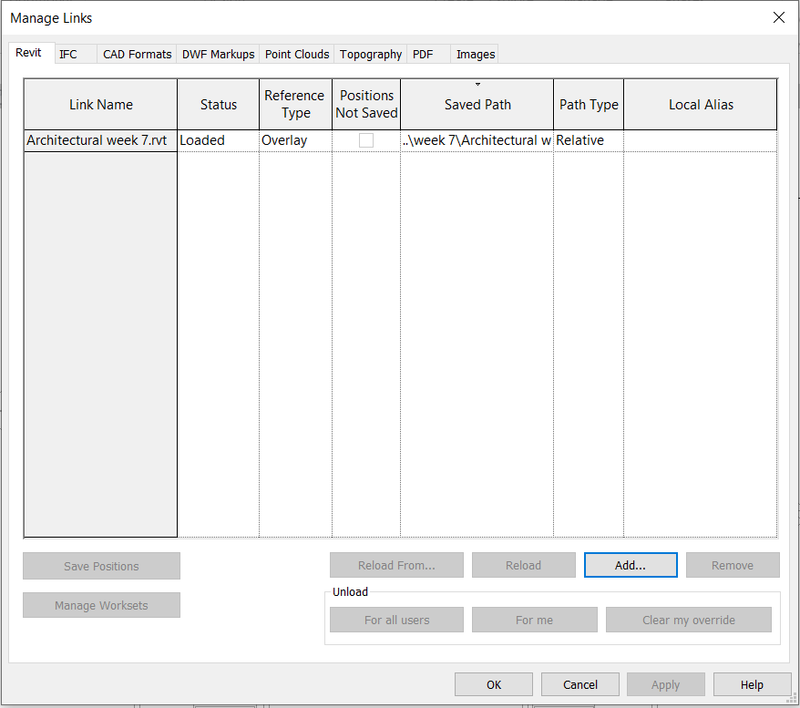Screen dimensions: 800x708
Task: Sort by the Status column header
Action: point(218,104)
